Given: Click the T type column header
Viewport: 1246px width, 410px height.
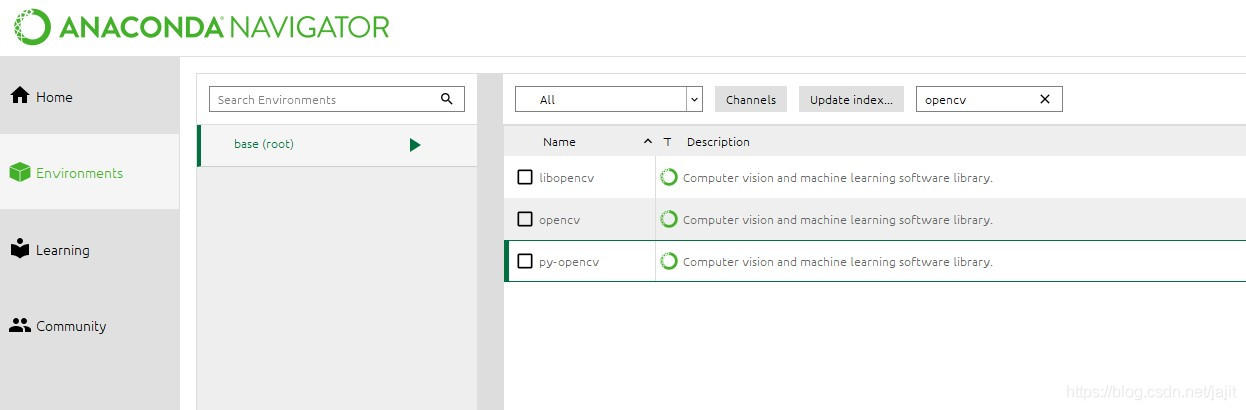Looking at the screenshot, I should (x=667, y=142).
